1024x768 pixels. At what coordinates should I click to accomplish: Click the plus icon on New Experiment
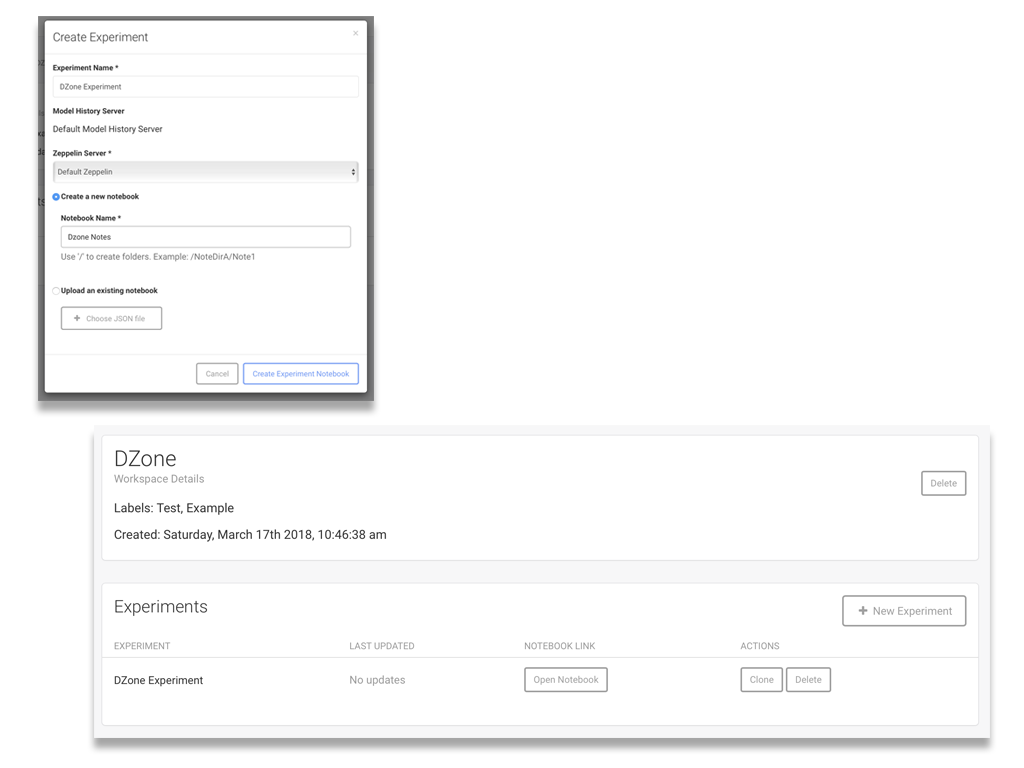point(863,611)
